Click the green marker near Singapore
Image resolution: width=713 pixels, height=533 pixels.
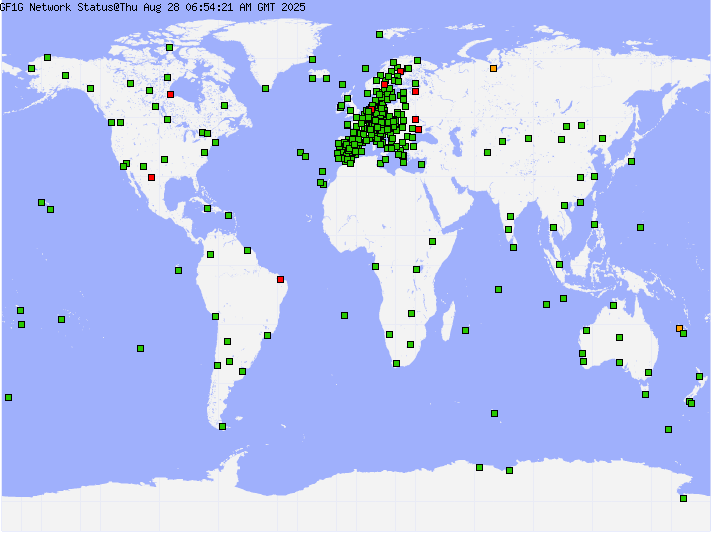(x=560, y=265)
